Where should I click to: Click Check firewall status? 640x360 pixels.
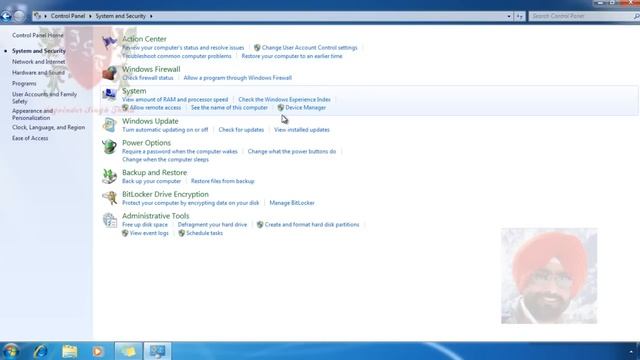click(x=147, y=78)
